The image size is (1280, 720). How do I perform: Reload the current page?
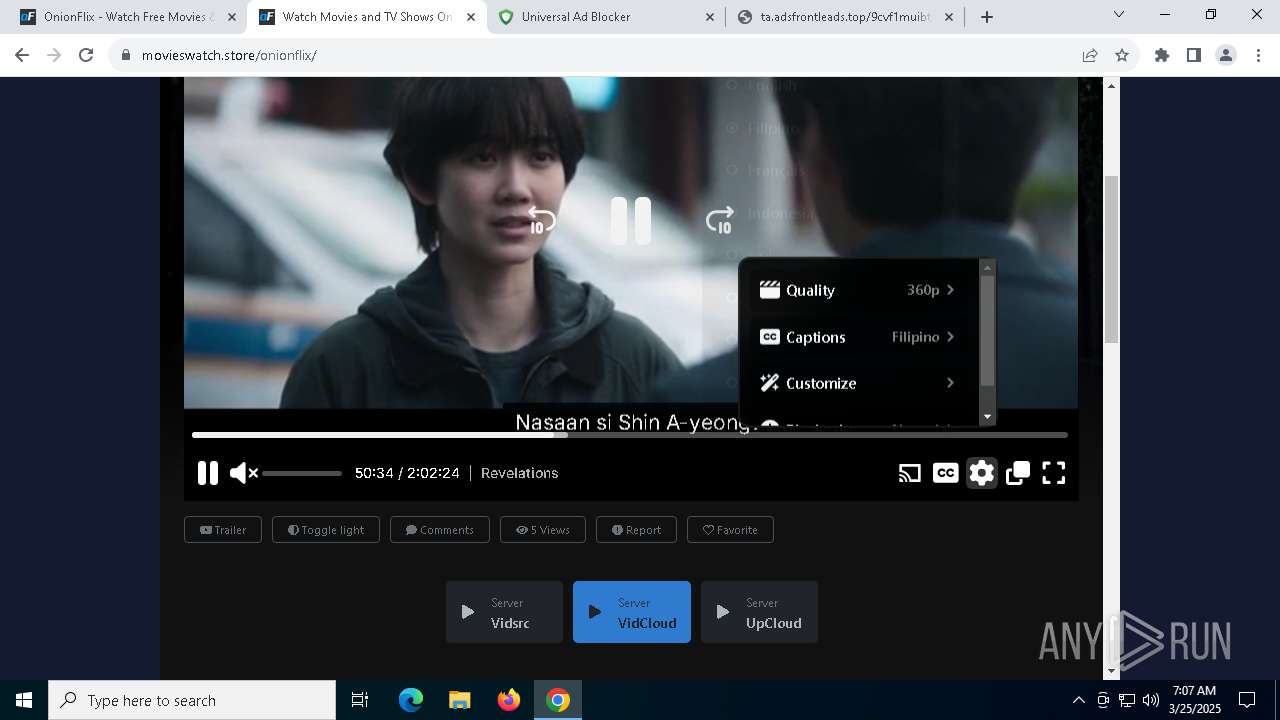point(86,55)
